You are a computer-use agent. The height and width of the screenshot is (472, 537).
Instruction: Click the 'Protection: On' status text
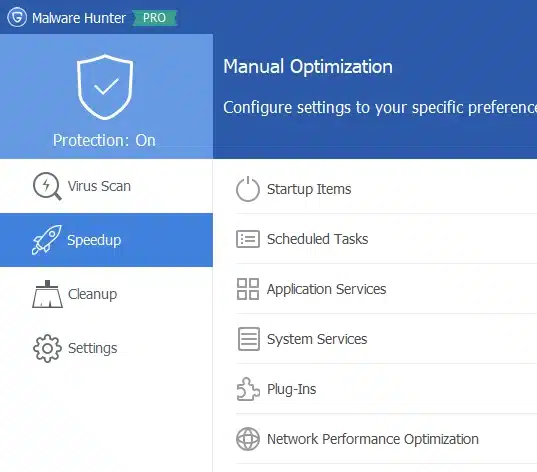click(x=104, y=140)
